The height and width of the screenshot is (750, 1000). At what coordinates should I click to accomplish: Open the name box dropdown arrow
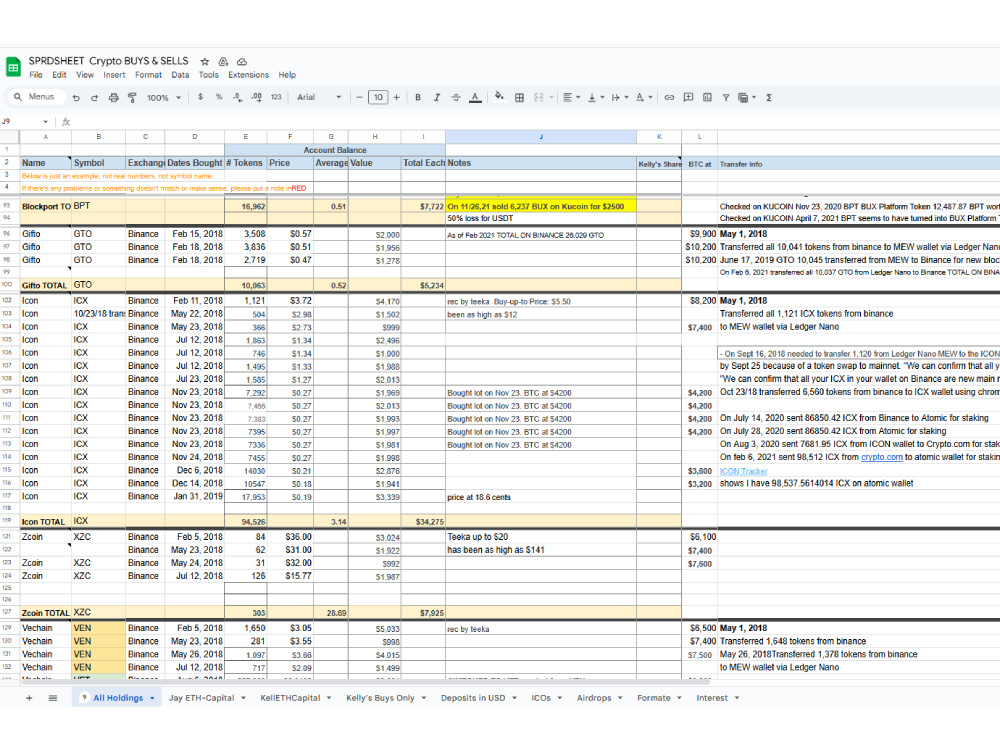pos(45,122)
